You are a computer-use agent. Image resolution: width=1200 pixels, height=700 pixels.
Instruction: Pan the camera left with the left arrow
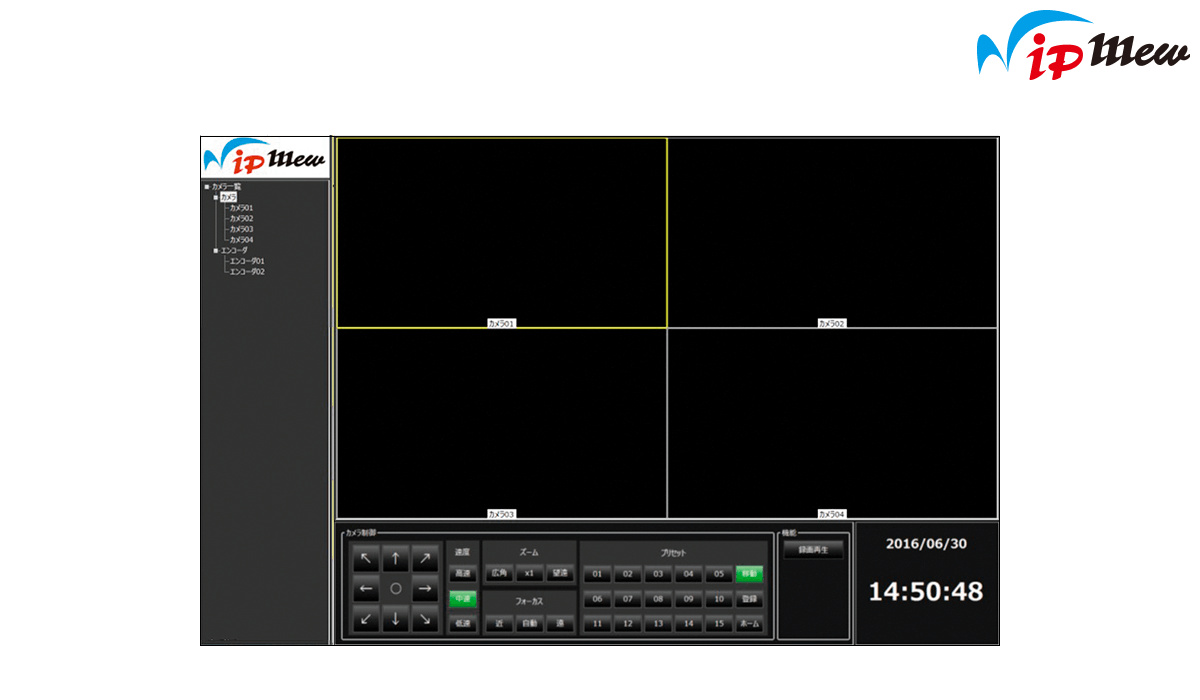(x=366, y=589)
